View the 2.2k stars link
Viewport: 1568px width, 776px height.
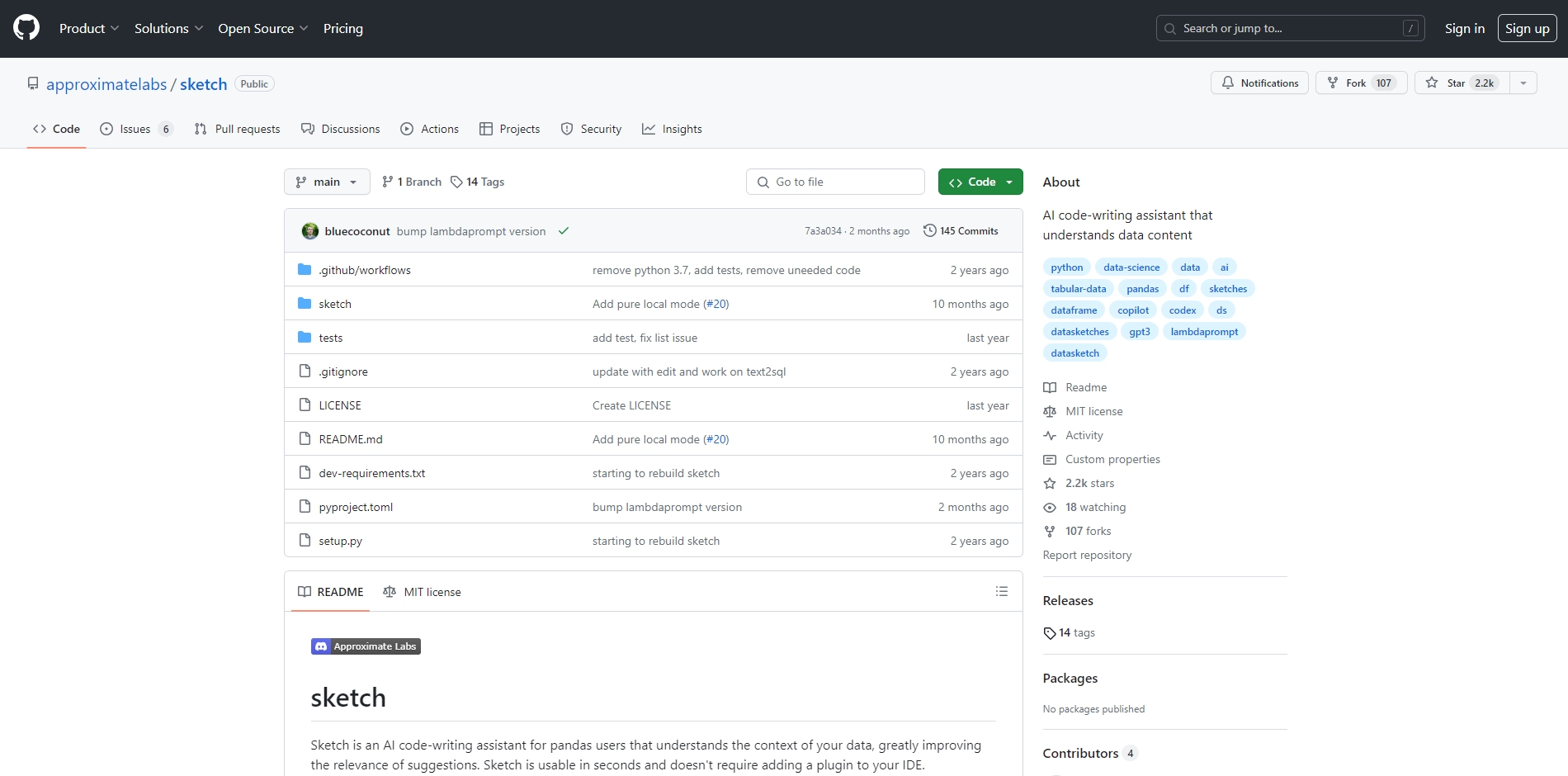[1079, 483]
